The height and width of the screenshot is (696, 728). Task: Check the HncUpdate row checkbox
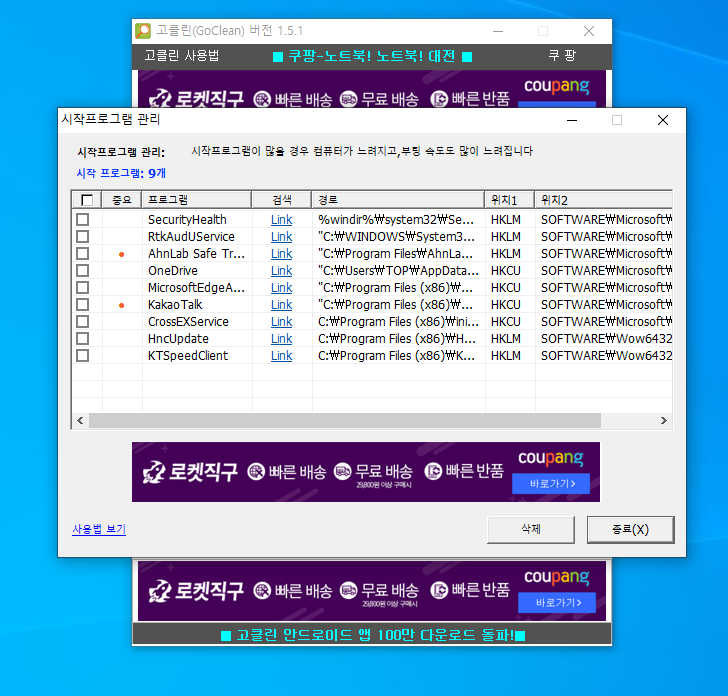click(83, 338)
